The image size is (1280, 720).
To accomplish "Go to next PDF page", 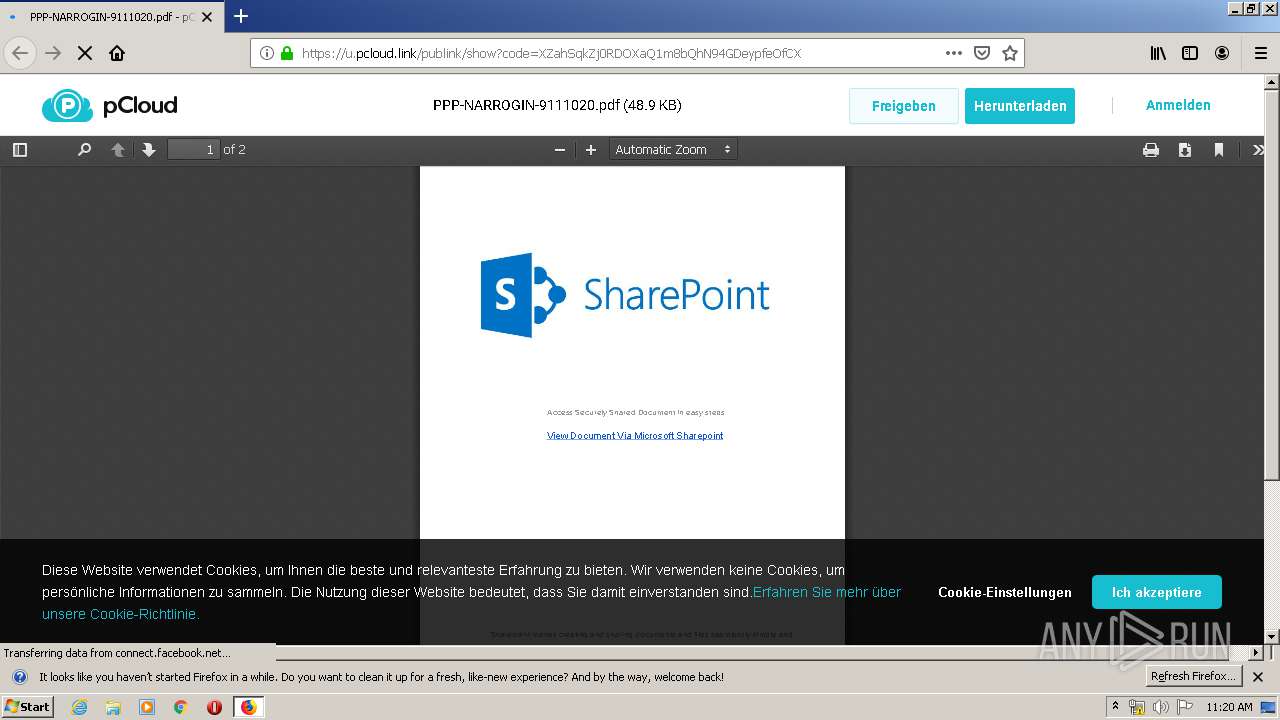I will [x=149, y=150].
